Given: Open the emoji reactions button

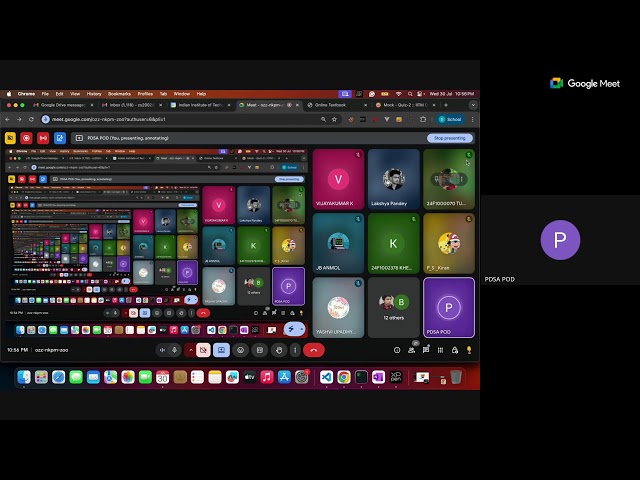Looking at the screenshot, I should (x=240, y=350).
